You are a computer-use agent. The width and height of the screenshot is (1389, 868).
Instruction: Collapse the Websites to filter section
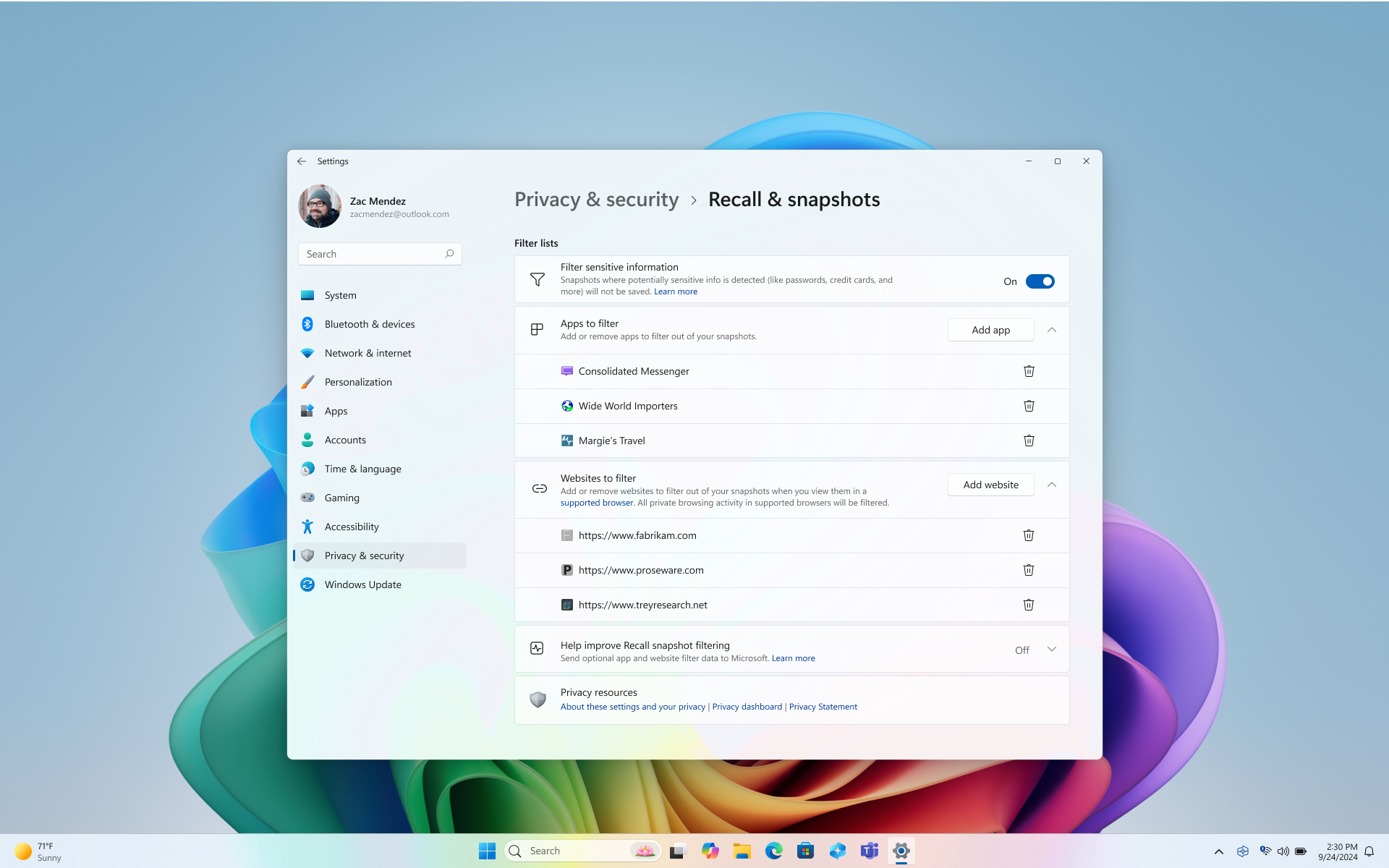(x=1051, y=484)
